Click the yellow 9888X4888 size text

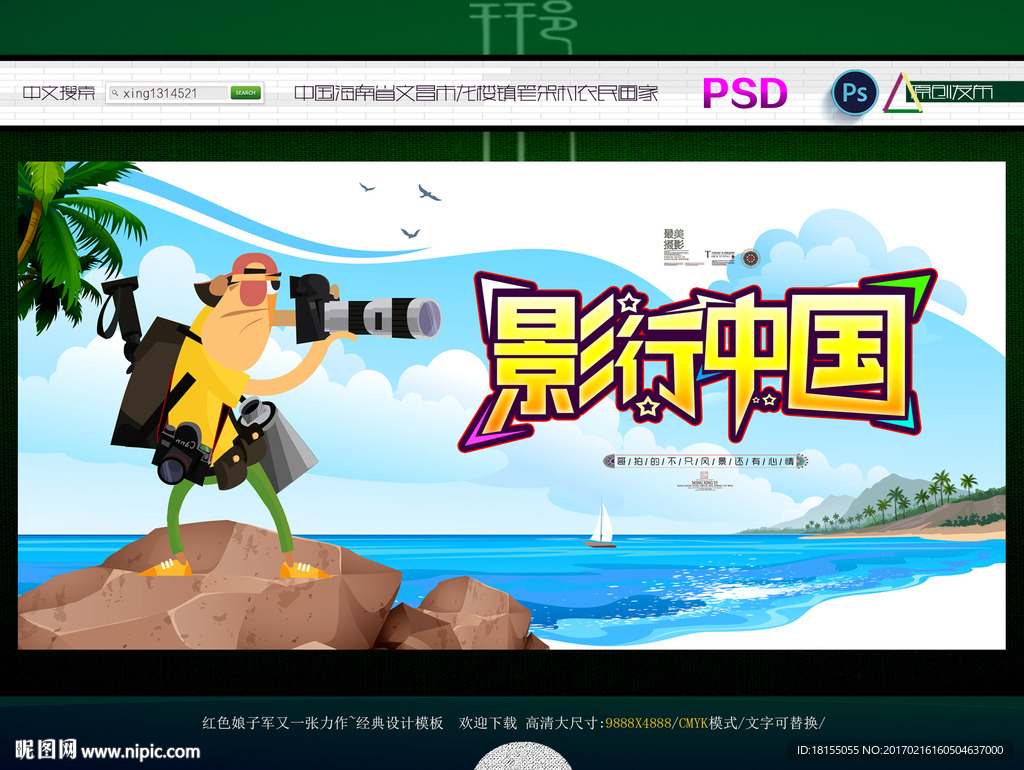pos(638,723)
